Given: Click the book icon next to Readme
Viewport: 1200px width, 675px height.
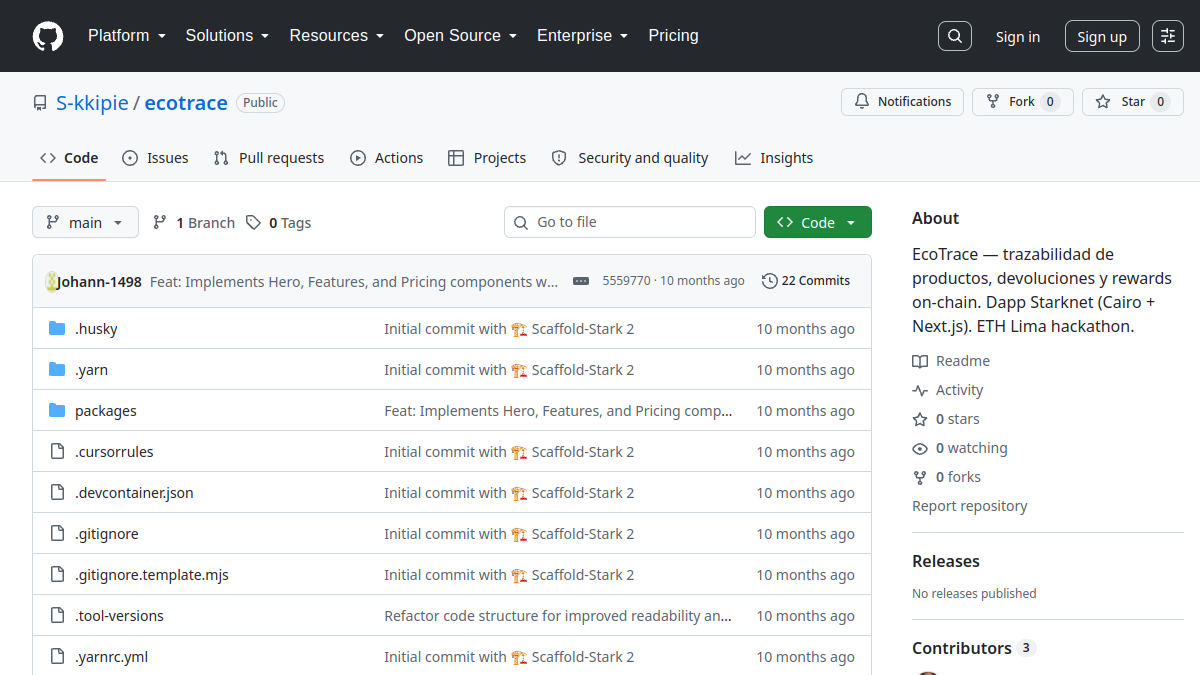Looking at the screenshot, I should (920, 361).
